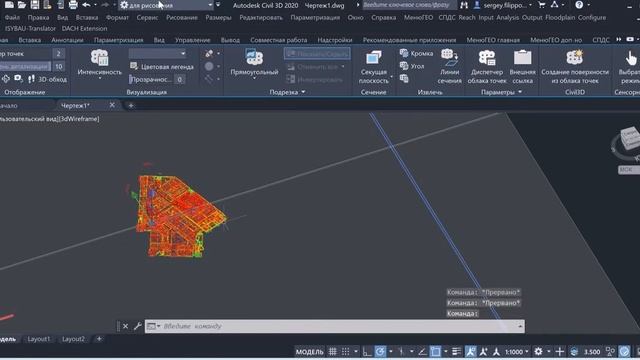
Task: Add a new layout with the plus button
Action: (99, 339)
